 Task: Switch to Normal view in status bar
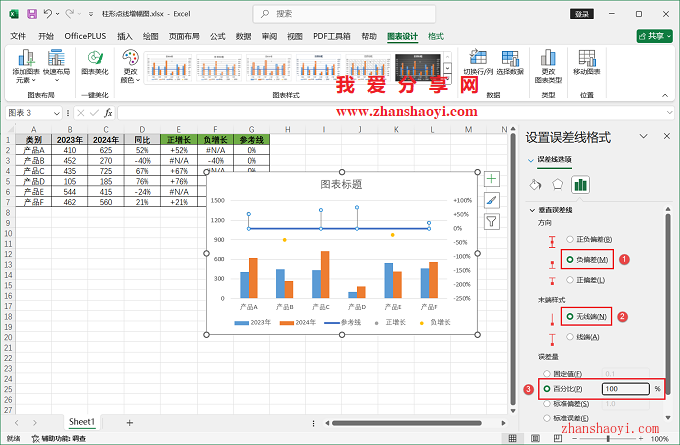tap(513, 438)
